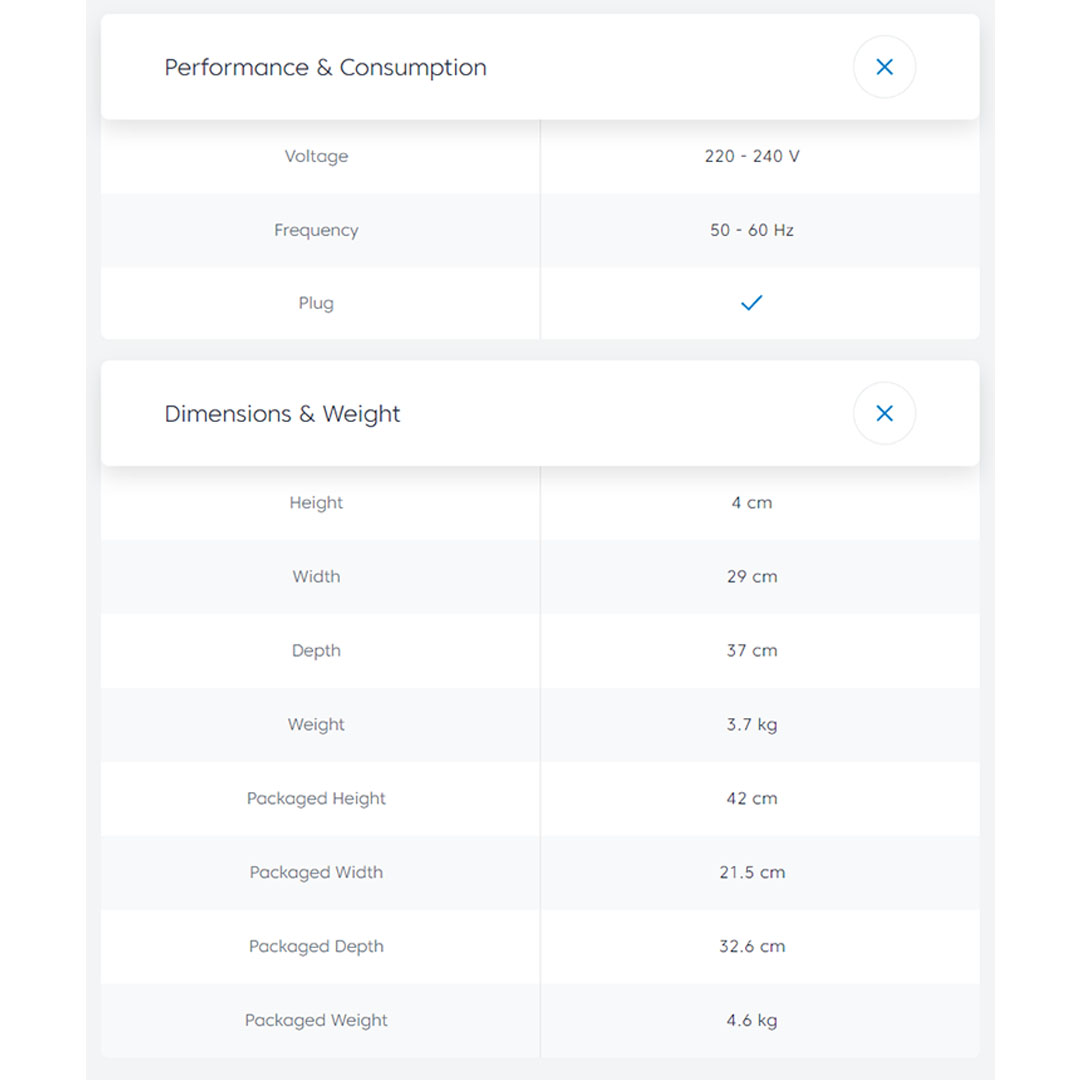1080x1080 pixels.
Task: Click the 42 cm value
Action: coord(751,799)
